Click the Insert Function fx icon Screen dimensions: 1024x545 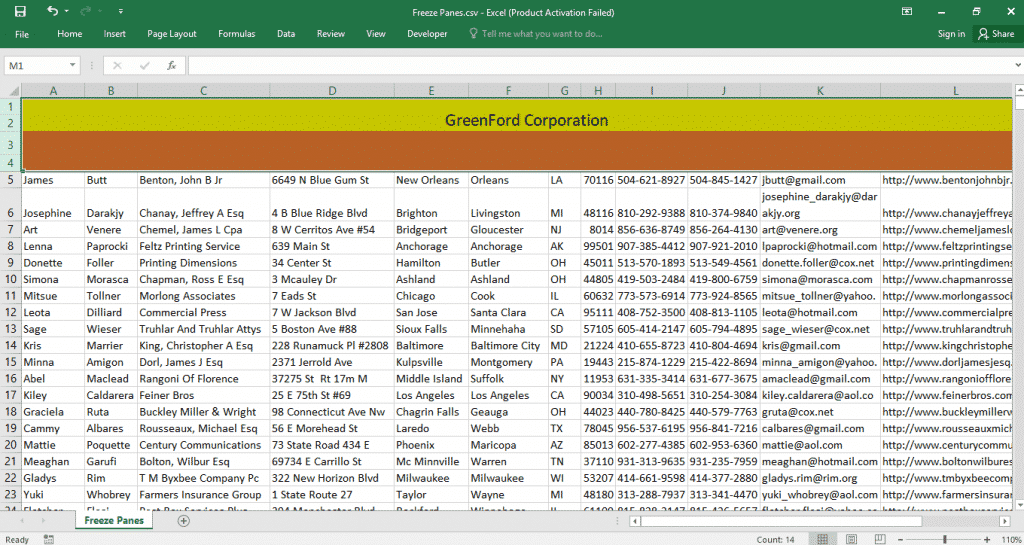click(x=171, y=65)
